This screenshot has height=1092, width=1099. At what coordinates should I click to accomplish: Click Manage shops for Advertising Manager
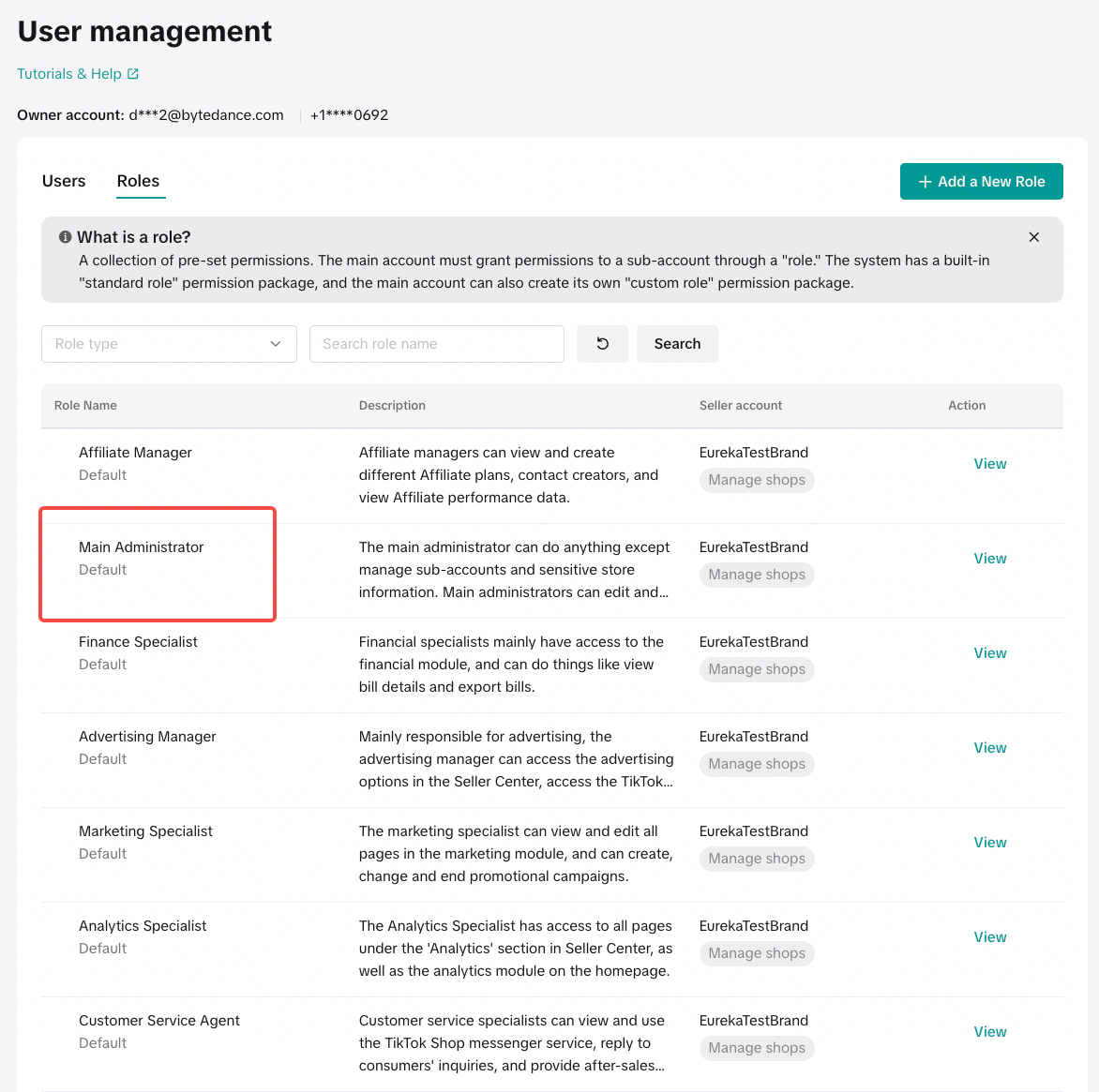(x=756, y=764)
